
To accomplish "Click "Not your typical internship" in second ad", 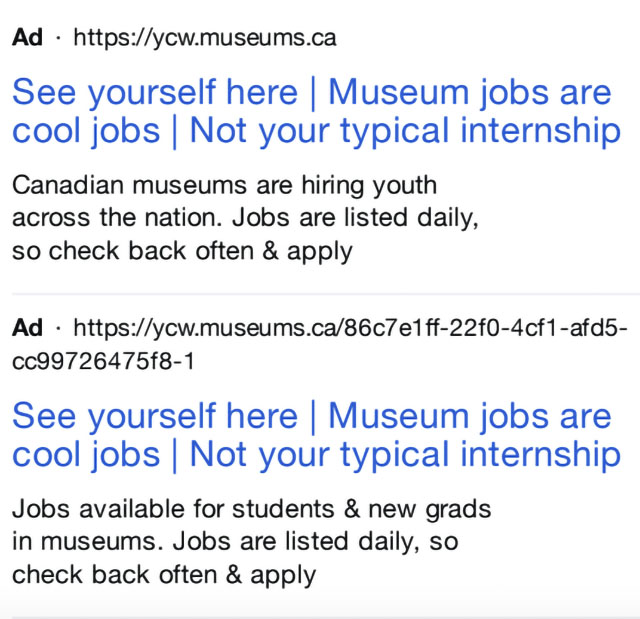I will pyautogui.click(x=405, y=455).
